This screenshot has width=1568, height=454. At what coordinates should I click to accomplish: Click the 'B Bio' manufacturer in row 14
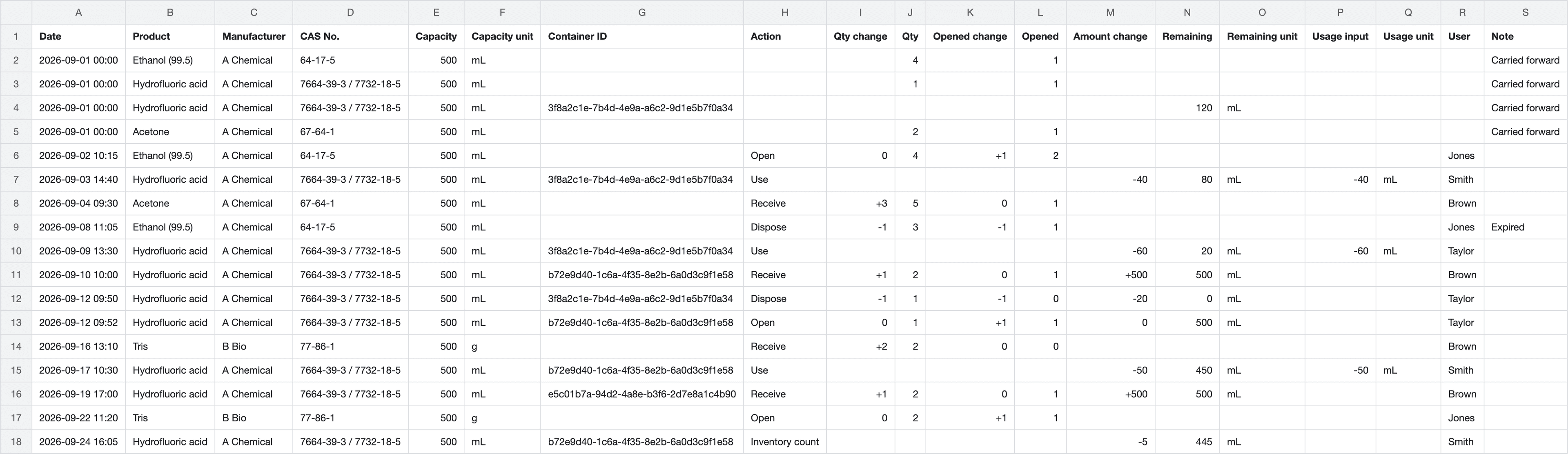pyautogui.click(x=253, y=346)
